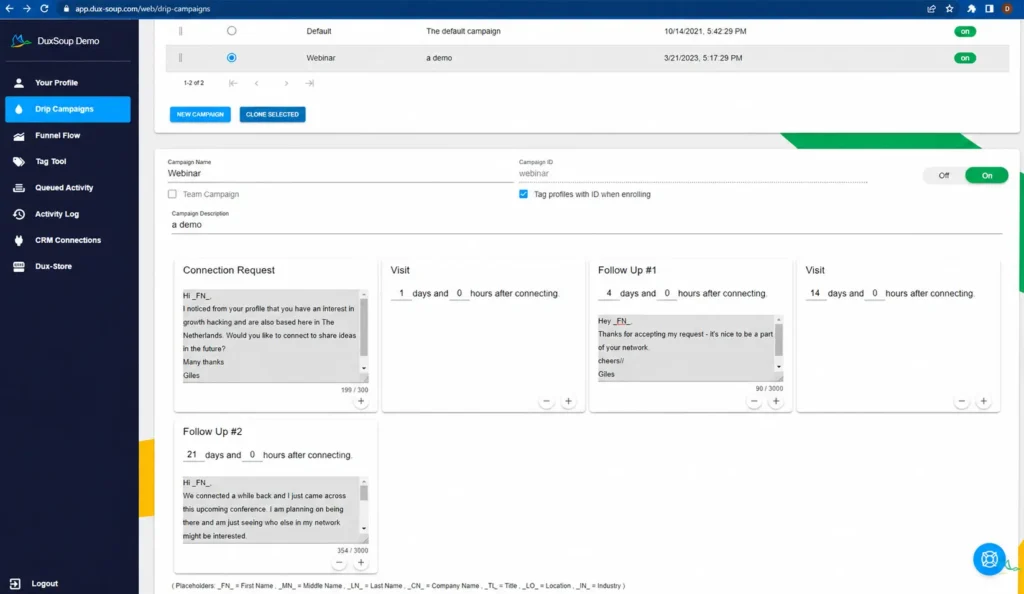Image resolution: width=1024 pixels, height=594 pixels.
Task: Click the Connection Request message text area
Action: click(x=270, y=336)
